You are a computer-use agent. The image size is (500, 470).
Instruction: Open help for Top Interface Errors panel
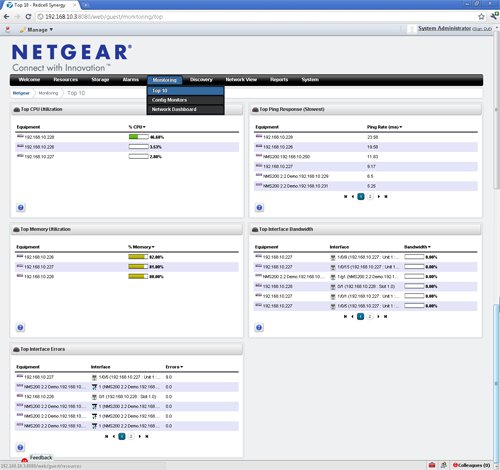click(x=20, y=447)
